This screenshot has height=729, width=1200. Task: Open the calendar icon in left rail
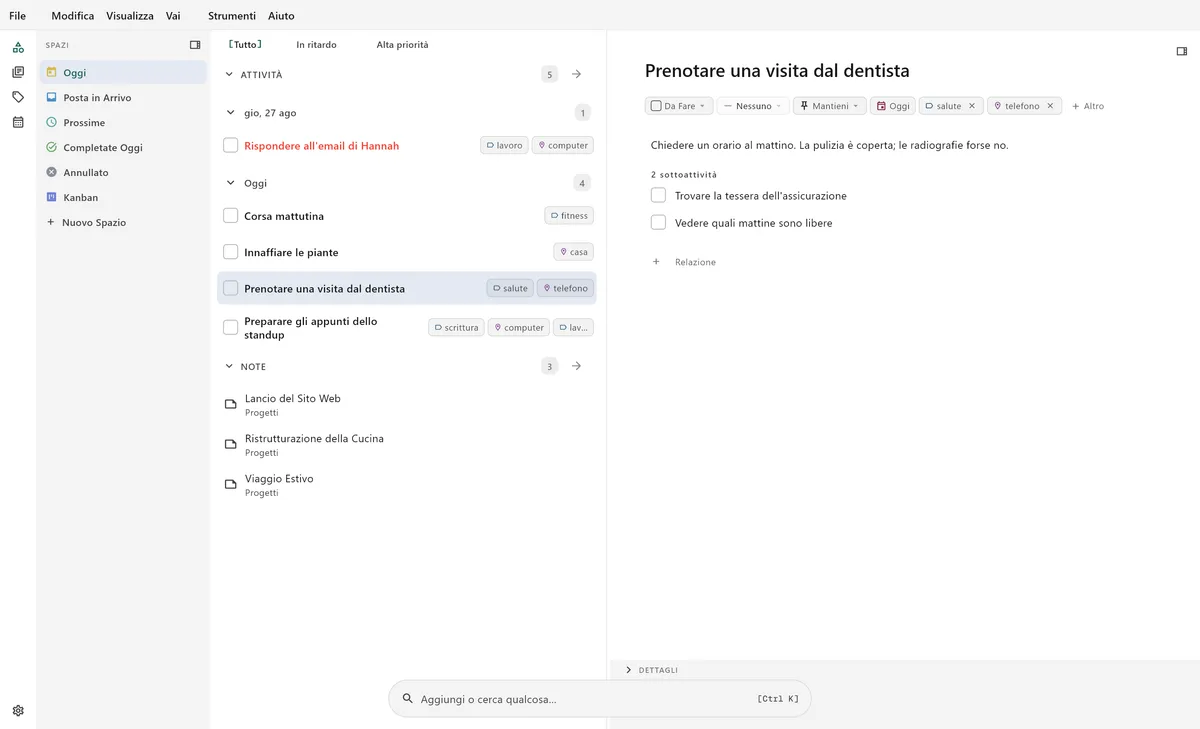[x=18, y=122]
